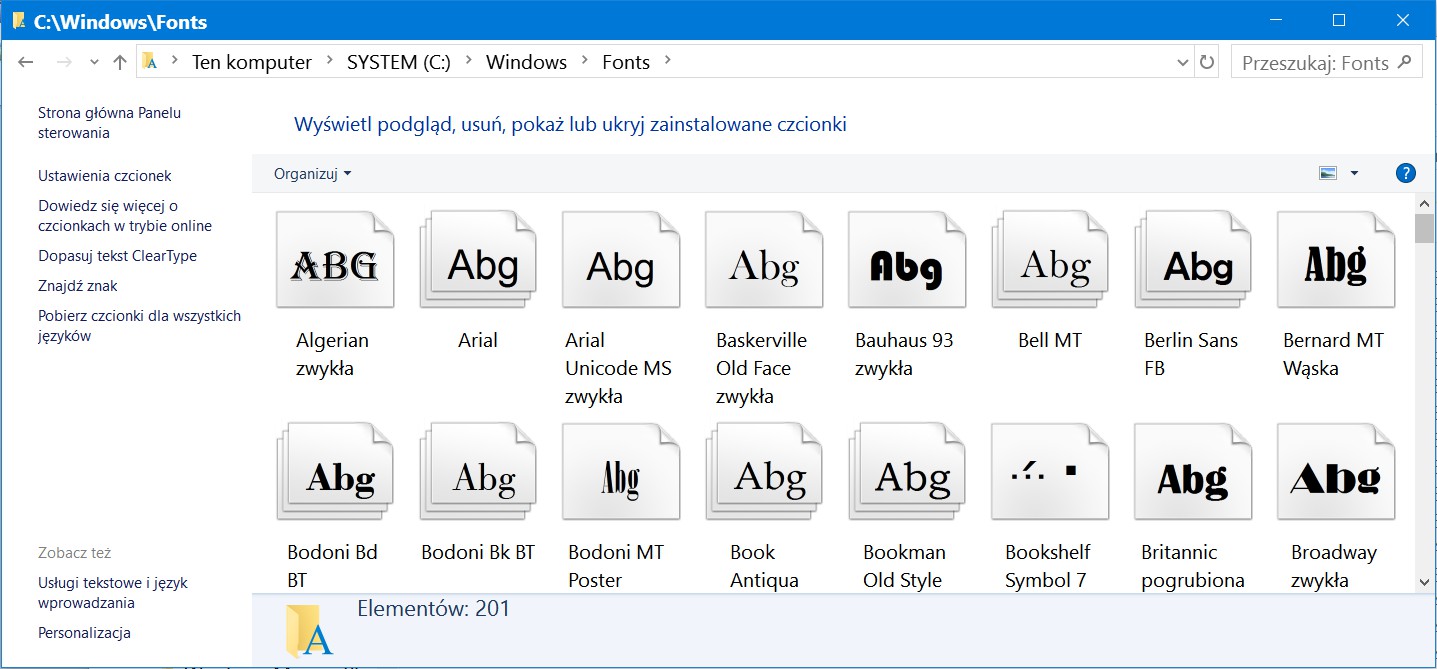Open the Organizuj dropdown menu
Image resolution: width=1437 pixels, height=669 pixels.
click(313, 173)
